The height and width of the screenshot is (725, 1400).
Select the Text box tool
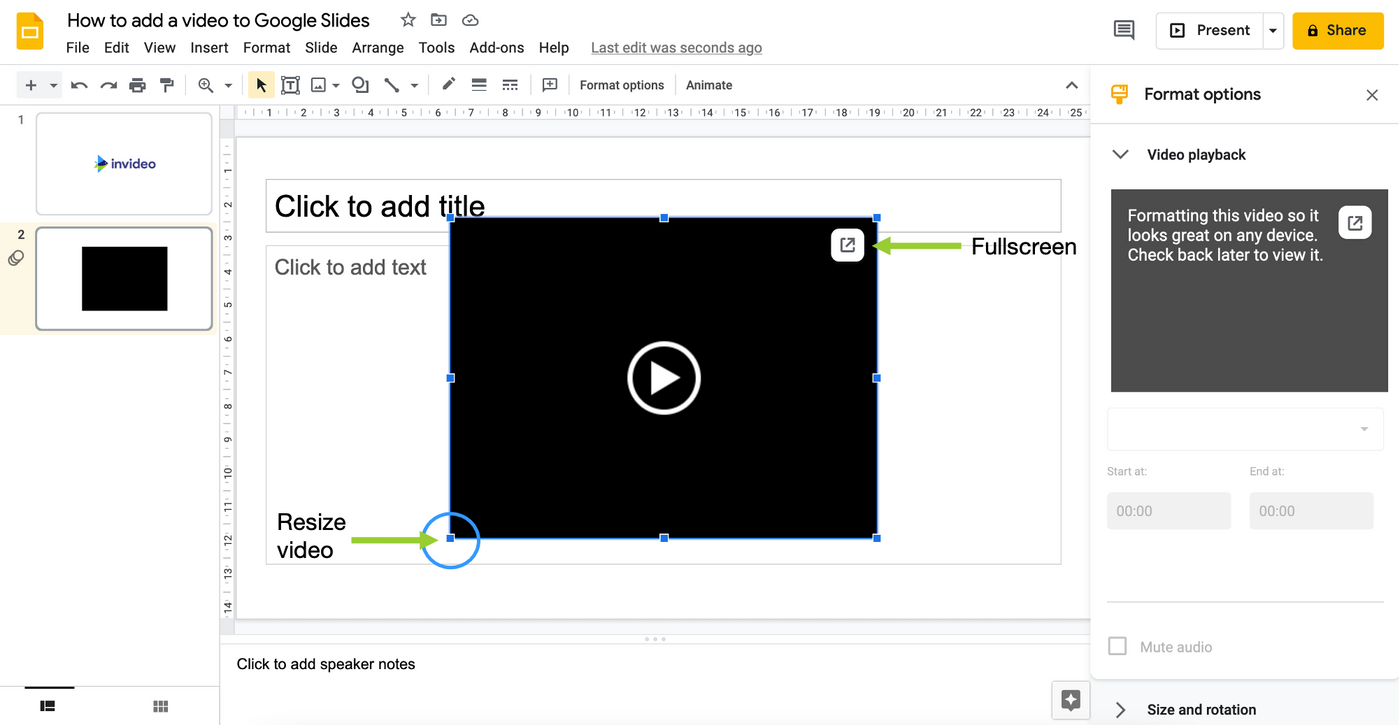[x=290, y=85]
